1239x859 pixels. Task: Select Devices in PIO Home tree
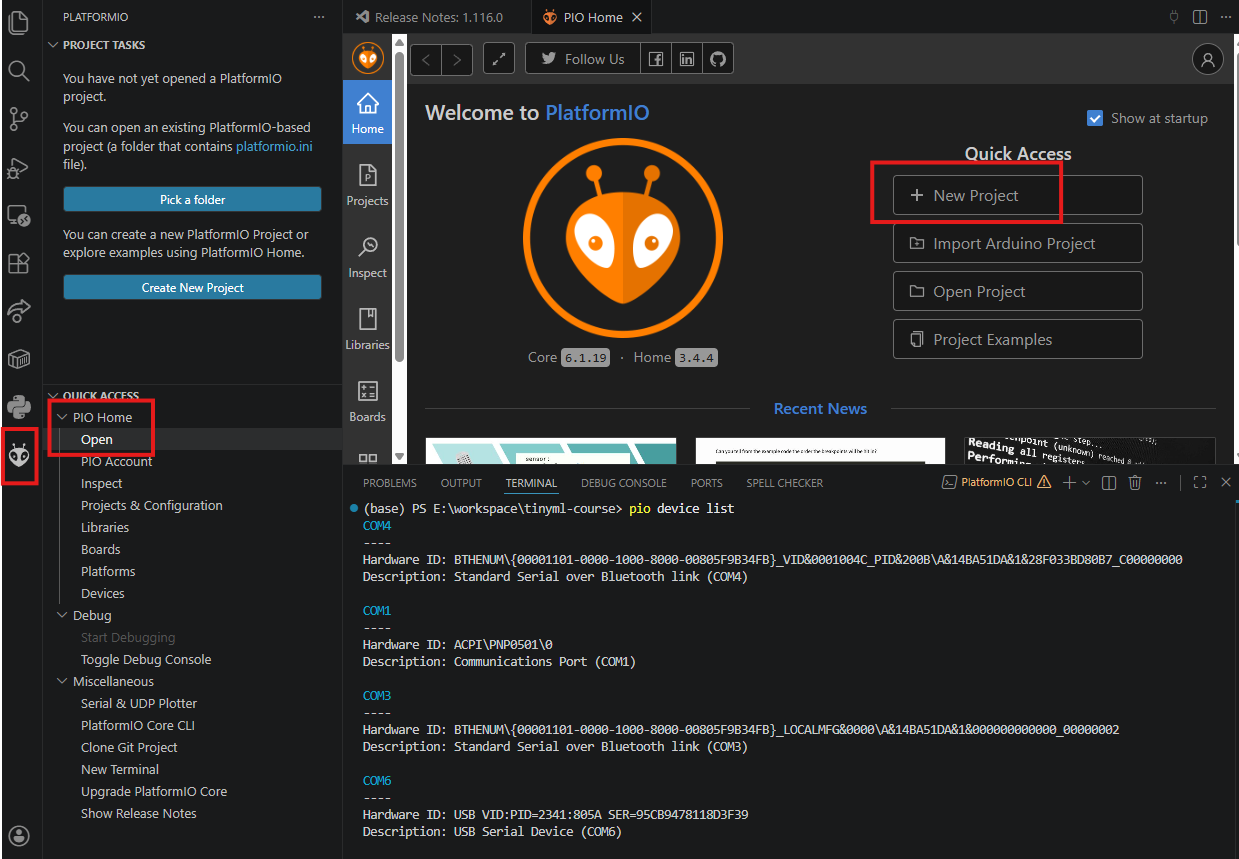(103, 593)
